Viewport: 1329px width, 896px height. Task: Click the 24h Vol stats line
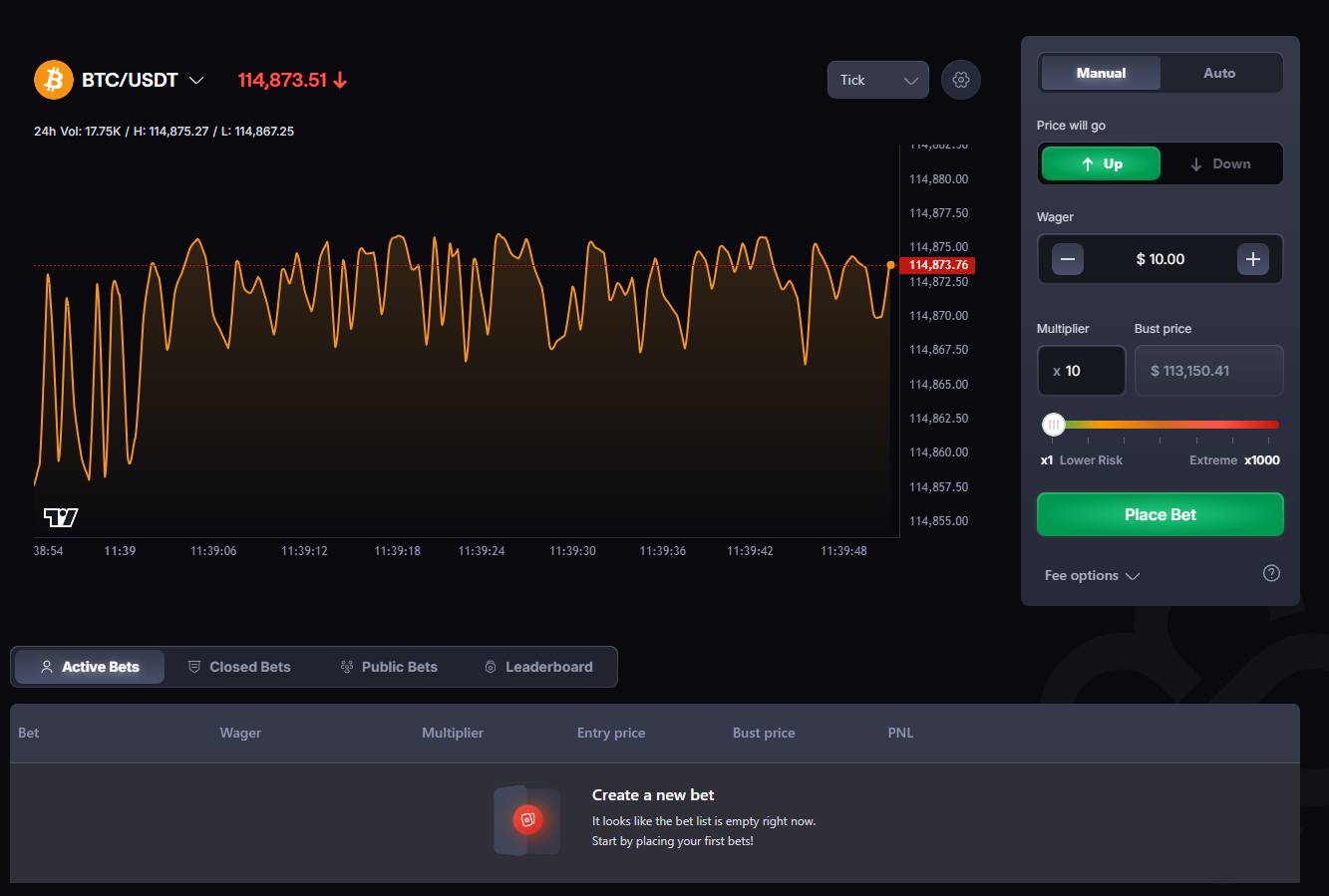[x=164, y=131]
